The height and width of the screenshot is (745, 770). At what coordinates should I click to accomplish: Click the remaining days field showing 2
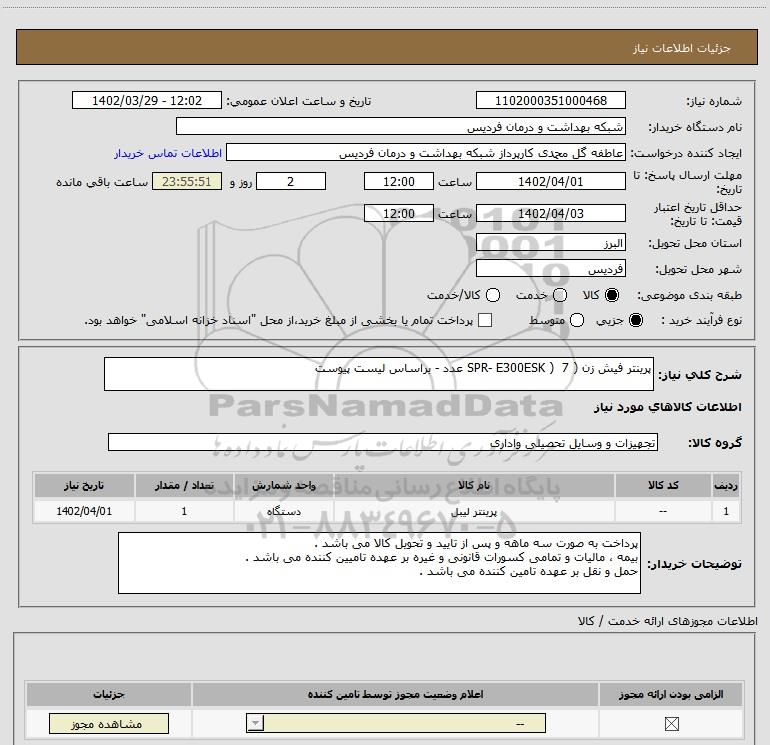(x=291, y=181)
